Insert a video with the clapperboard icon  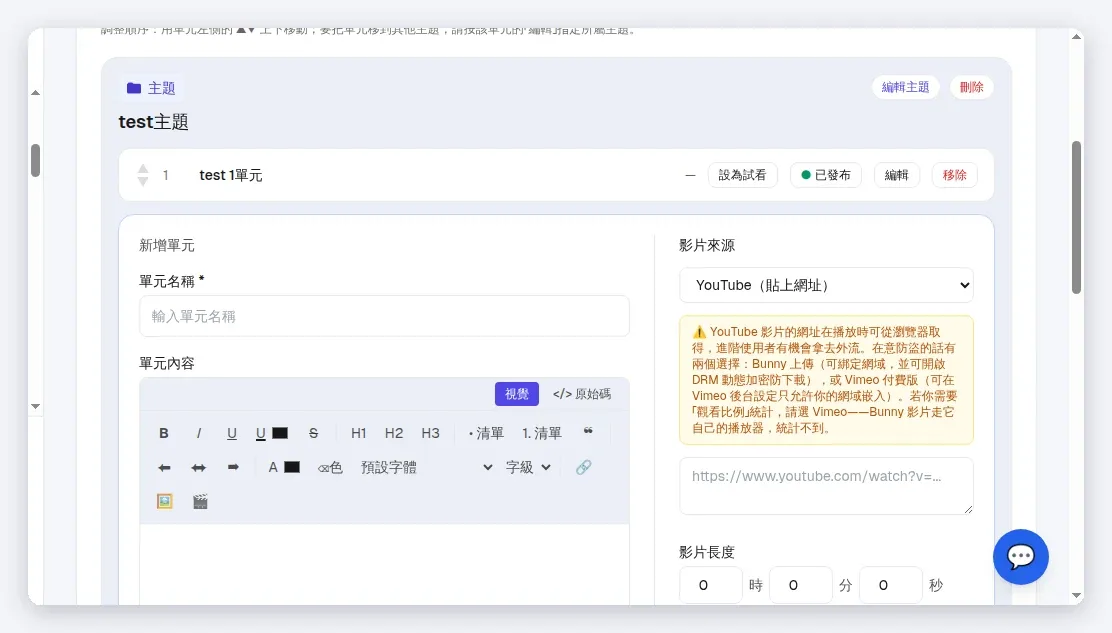point(200,501)
